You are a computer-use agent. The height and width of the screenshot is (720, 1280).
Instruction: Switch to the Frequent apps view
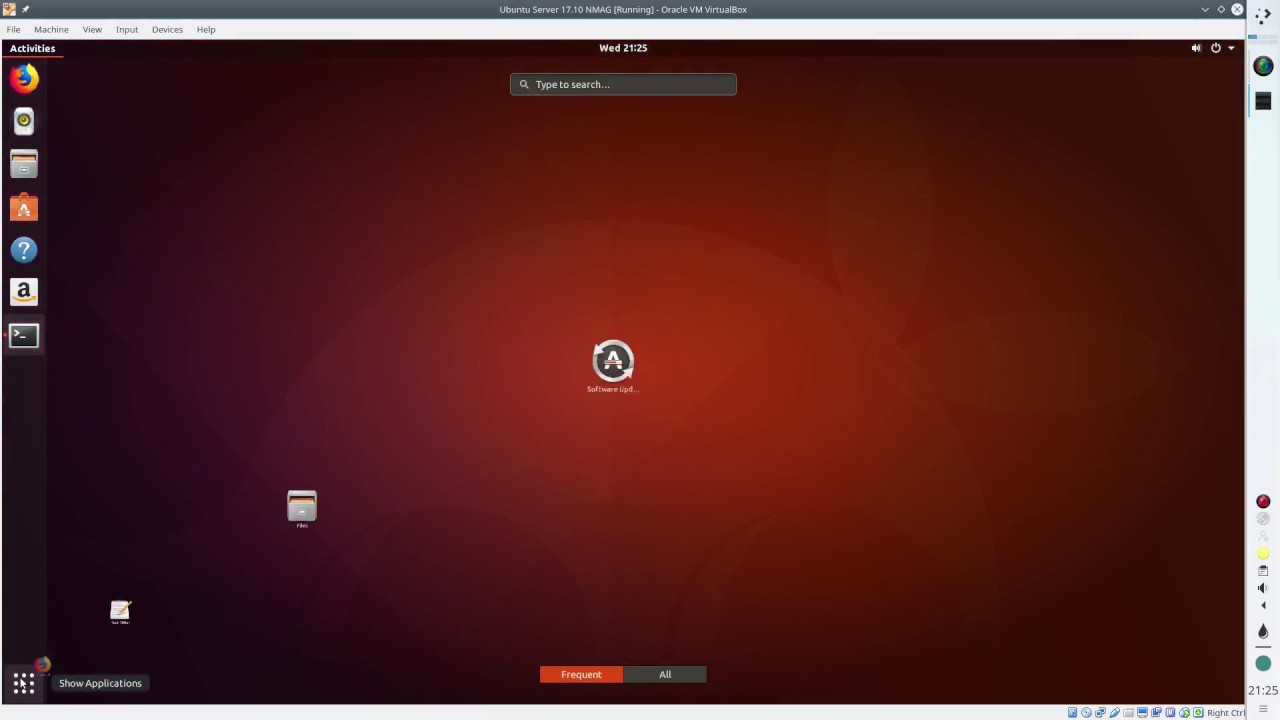pos(581,674)
